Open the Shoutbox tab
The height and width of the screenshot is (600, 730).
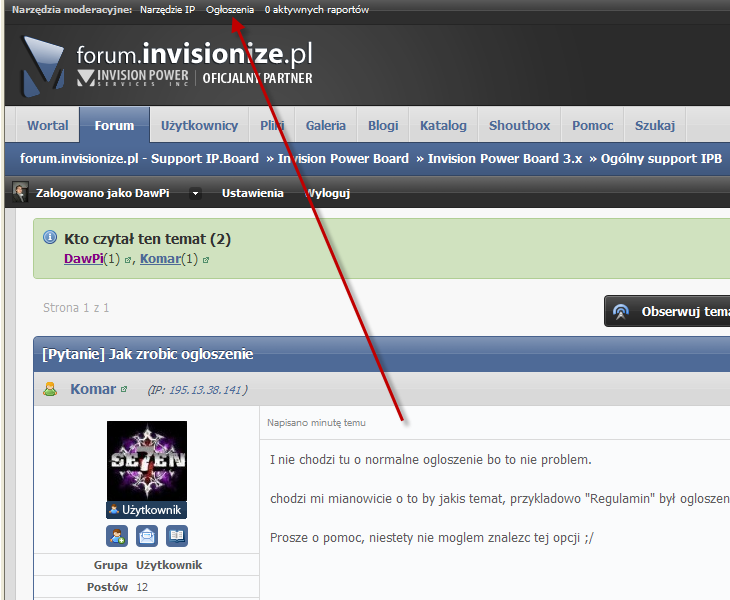(x=519, y=126)
